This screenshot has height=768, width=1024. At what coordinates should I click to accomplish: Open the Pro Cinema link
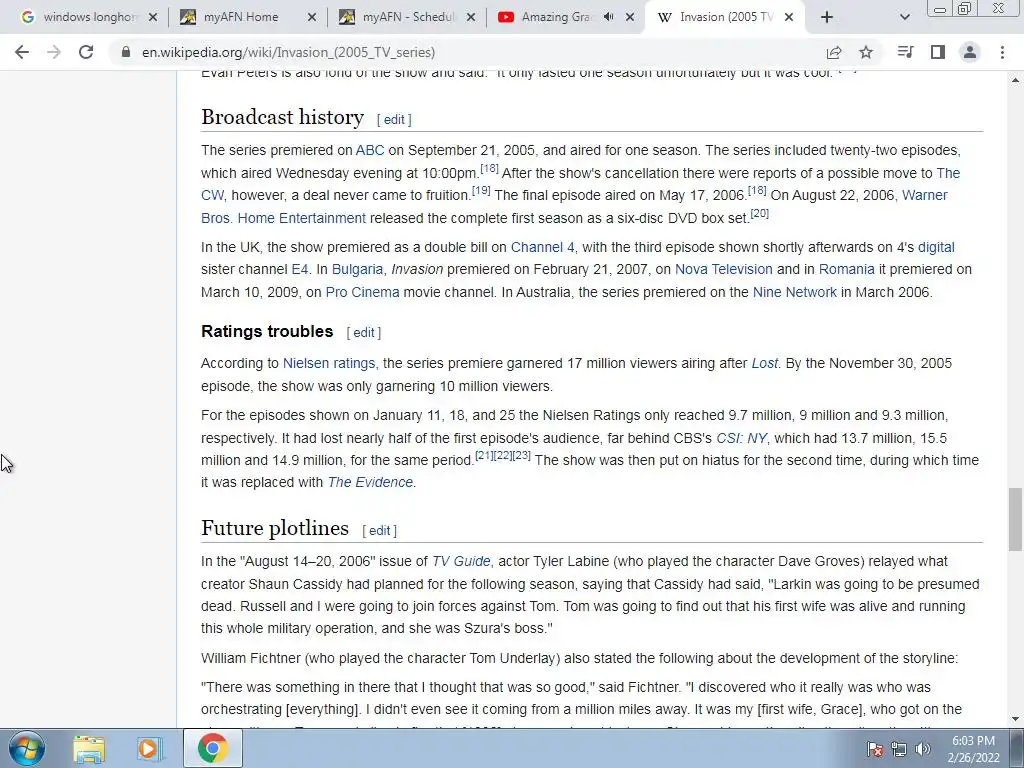tap(362, 293)
